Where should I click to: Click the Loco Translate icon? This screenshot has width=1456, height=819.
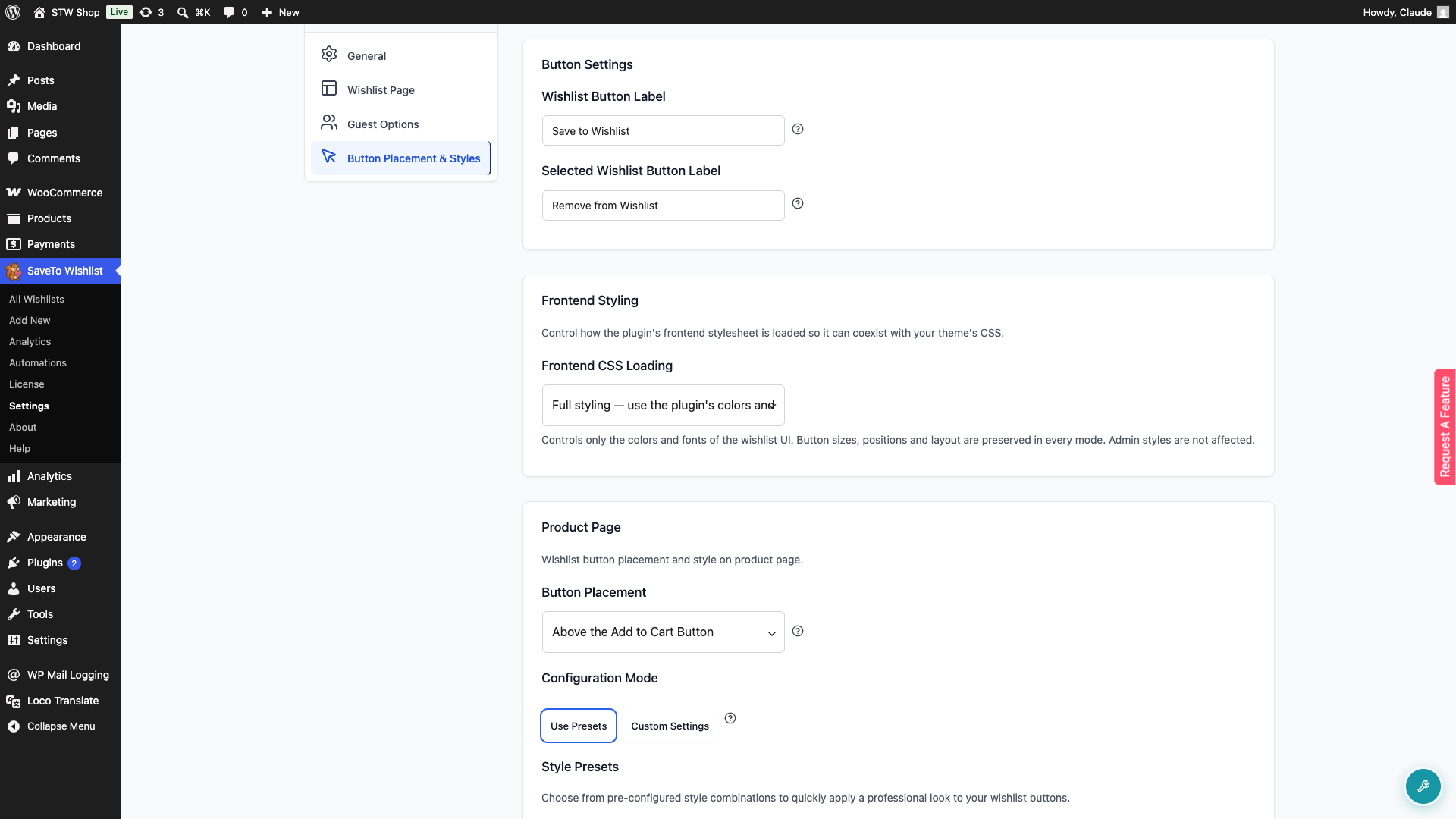click(x=14, y=701)
